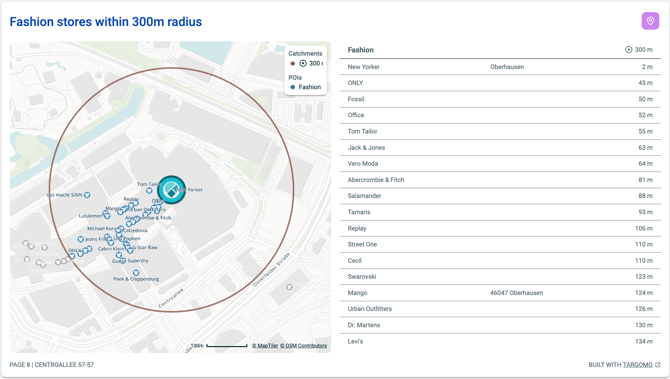Screen dimensions: 670x379
Task: Click the teal center marker on map
Action: (x=171, y=190)
